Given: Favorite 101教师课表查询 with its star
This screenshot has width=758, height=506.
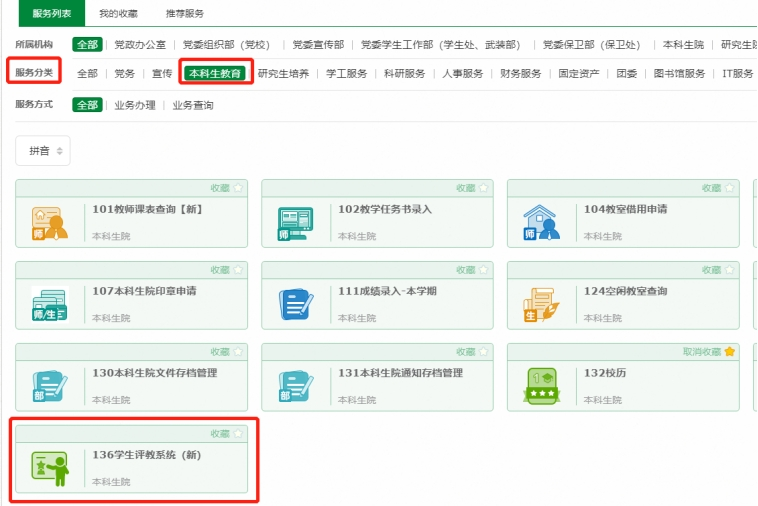Looking at the screenshot, I should tap(238, 188).
